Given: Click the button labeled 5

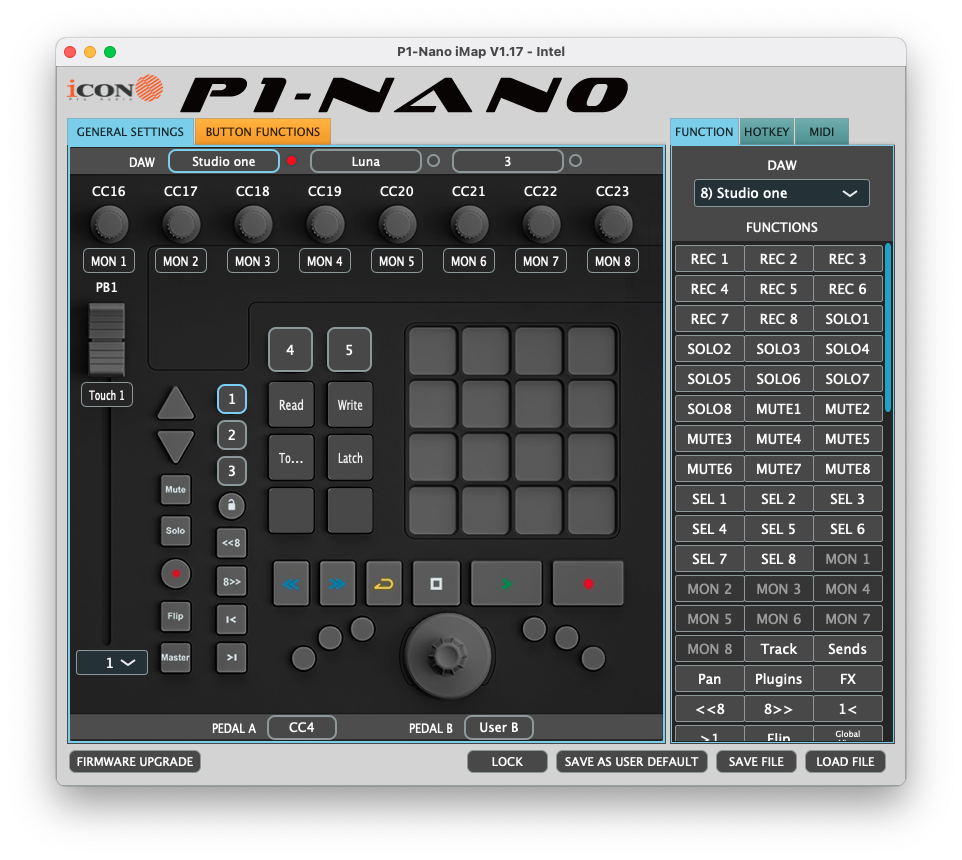Looking at the screenshot, I should [x=349, y=350].
